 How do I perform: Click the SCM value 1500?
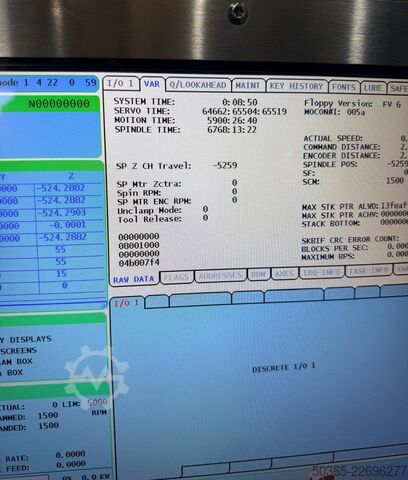(395, 181)
